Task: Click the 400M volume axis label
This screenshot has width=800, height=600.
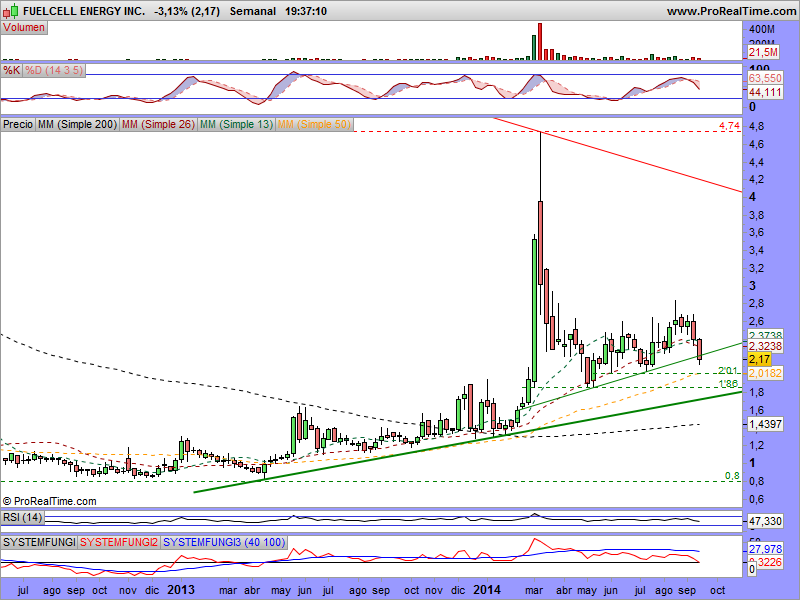Action: (x=762, y=30)
